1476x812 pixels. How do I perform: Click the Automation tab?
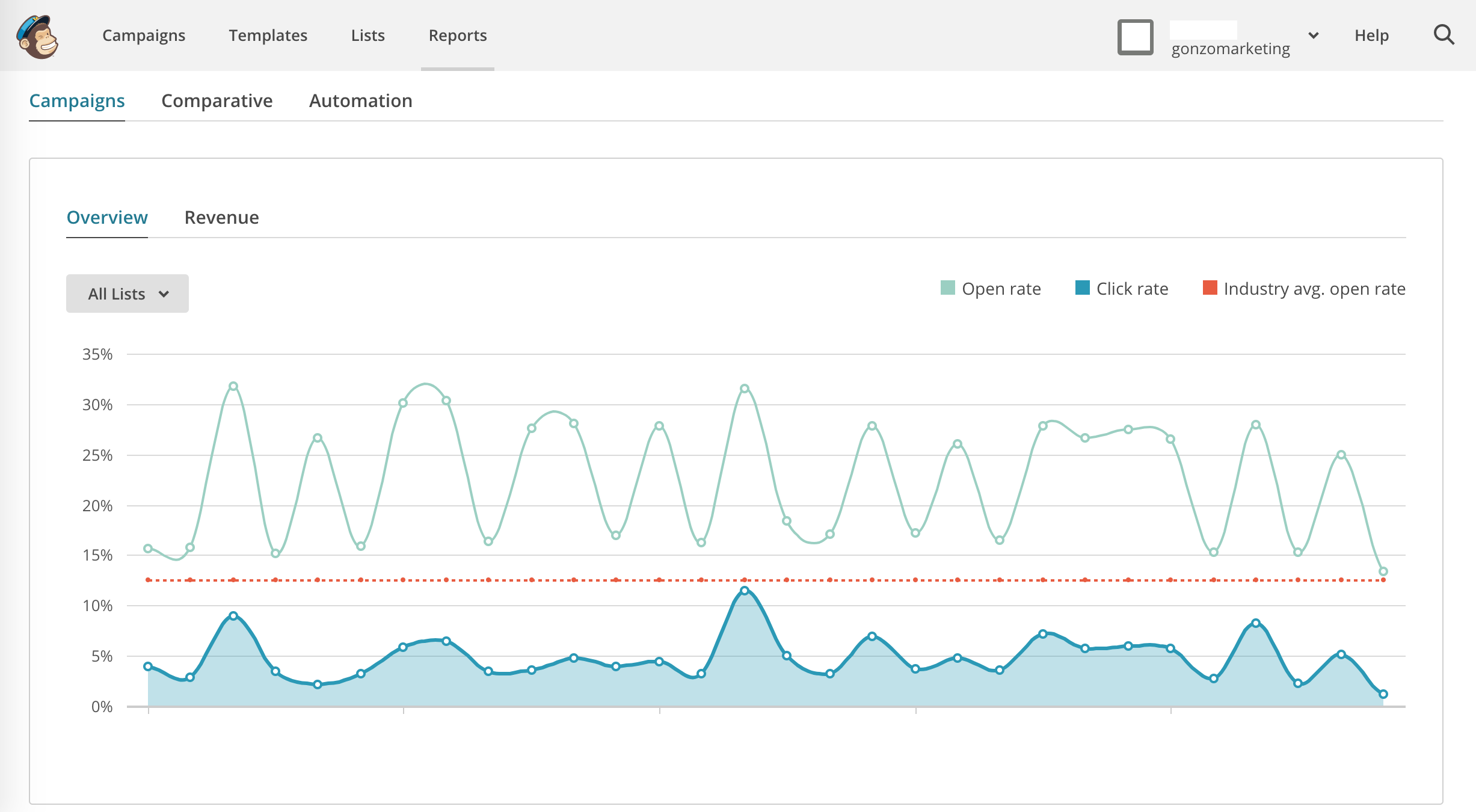(360, 100)
